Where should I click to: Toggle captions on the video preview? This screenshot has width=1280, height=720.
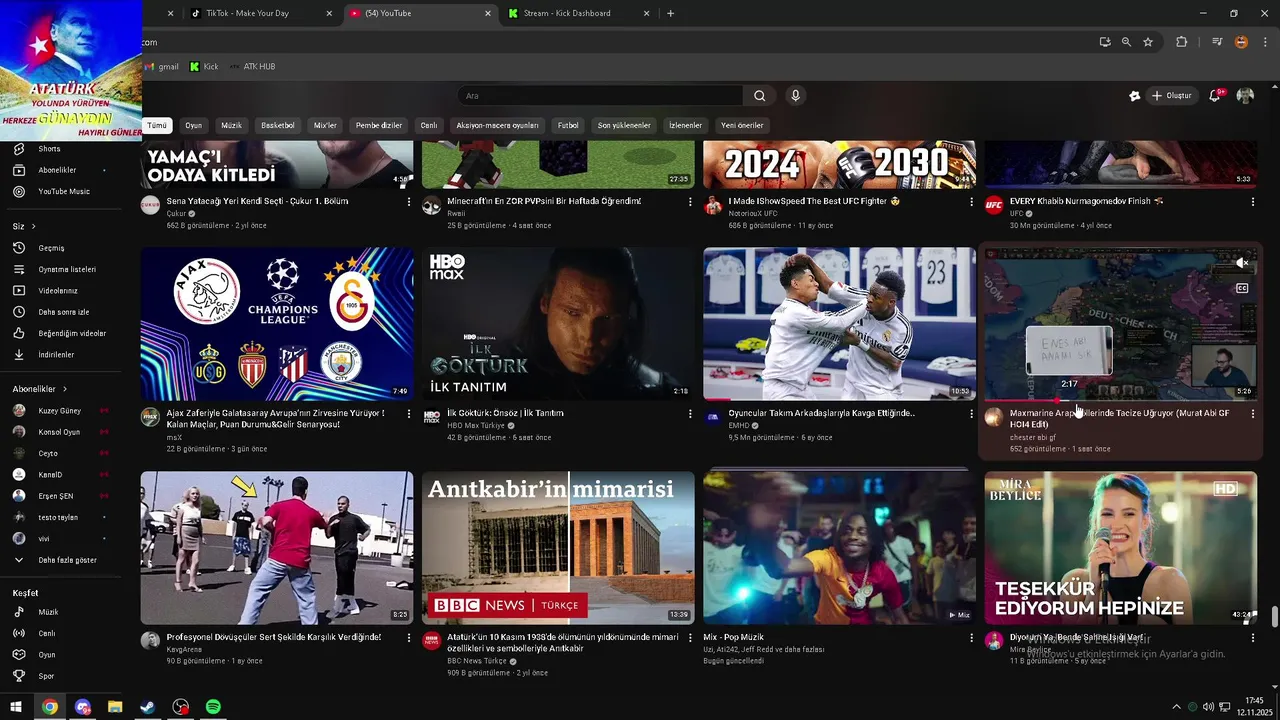1242,288
